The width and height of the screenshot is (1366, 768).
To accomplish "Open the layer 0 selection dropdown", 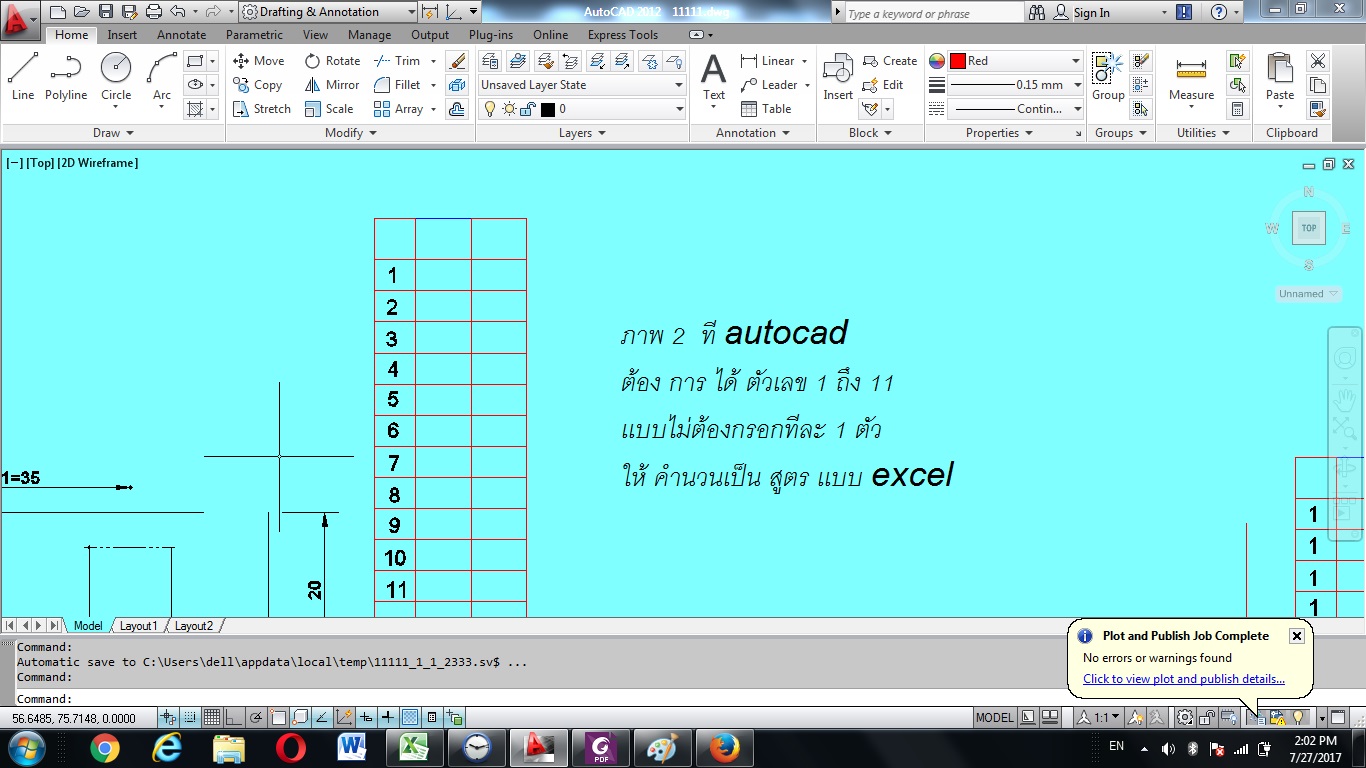I will click(x=582, y=109).
